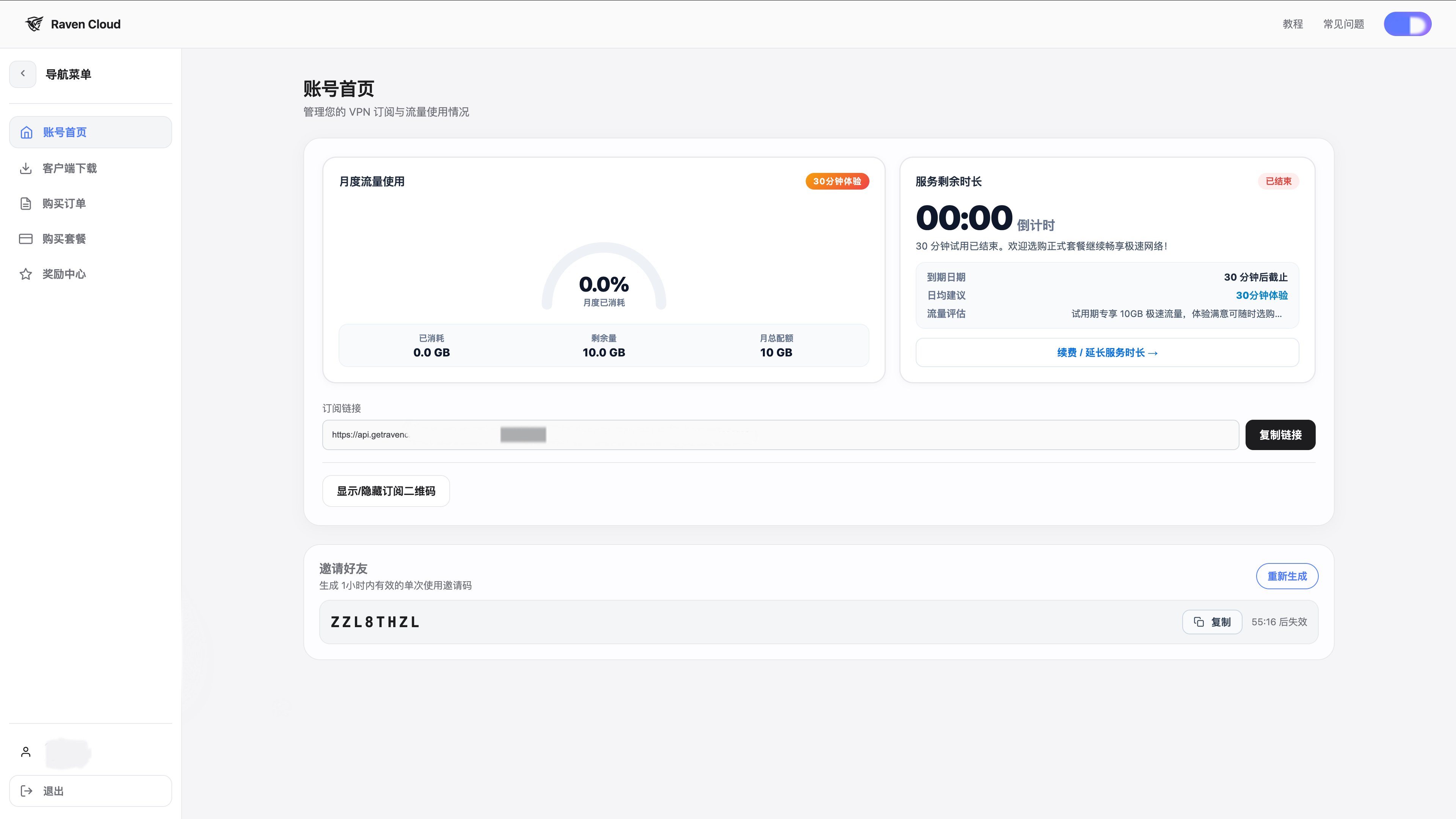
Task: Toggle the theme switch in top-right corner
Action: 1407,24
